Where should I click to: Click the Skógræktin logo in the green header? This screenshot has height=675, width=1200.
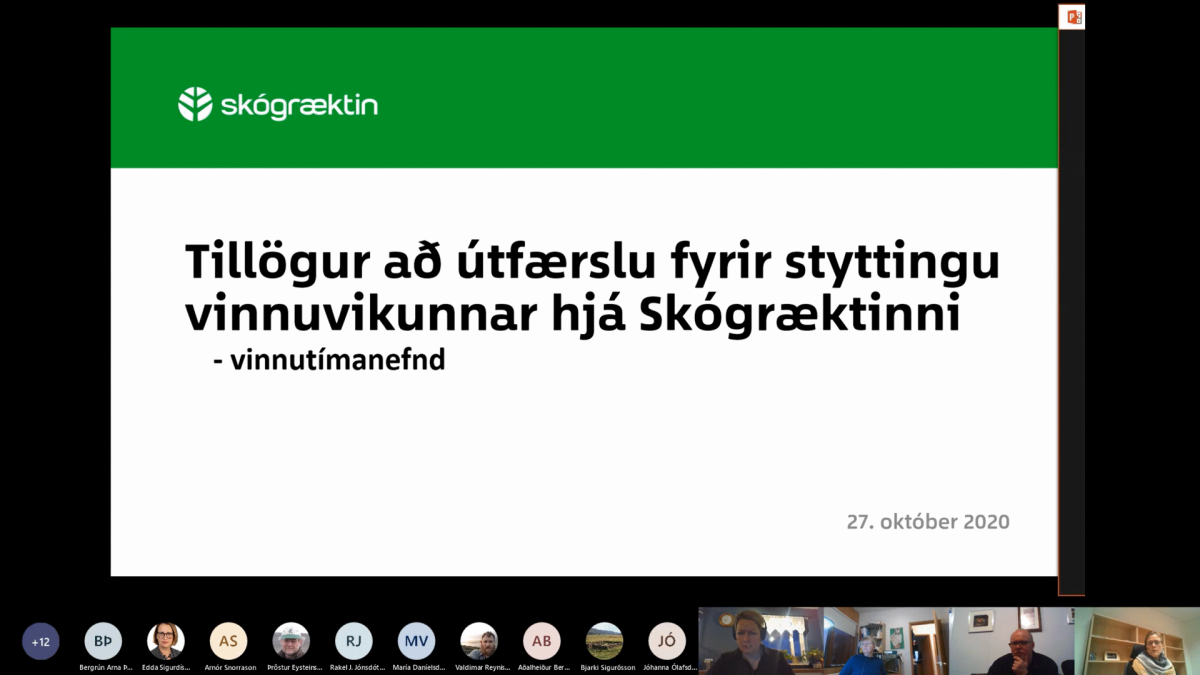point(278,105)
